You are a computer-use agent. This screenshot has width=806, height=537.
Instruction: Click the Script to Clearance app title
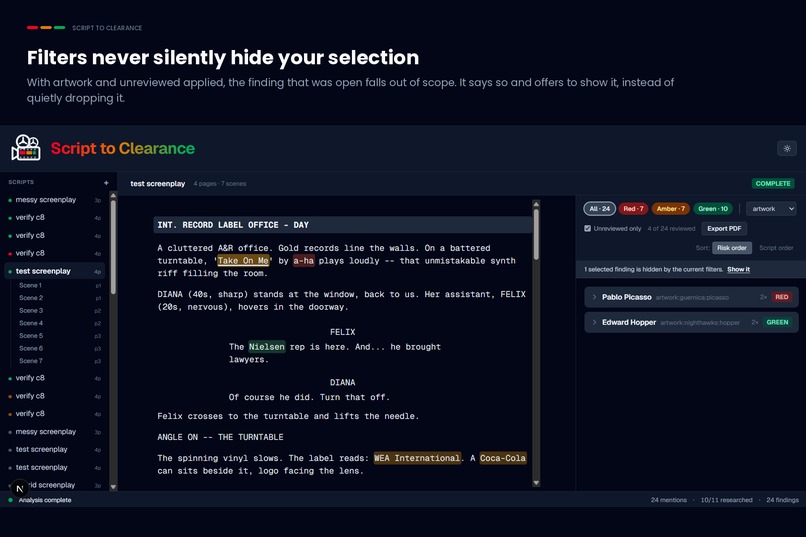click(122, 149)
